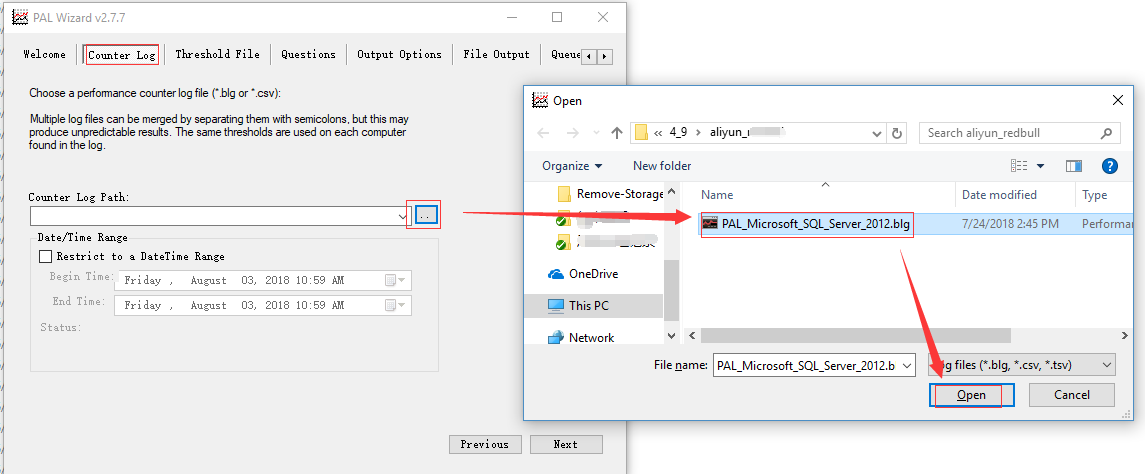Image resolution: width=1145 pixels, height=474 pixels.
Task: Select PAL_Microsoft_SQL_Server_2012.blg file name
Action: [816, 224]
